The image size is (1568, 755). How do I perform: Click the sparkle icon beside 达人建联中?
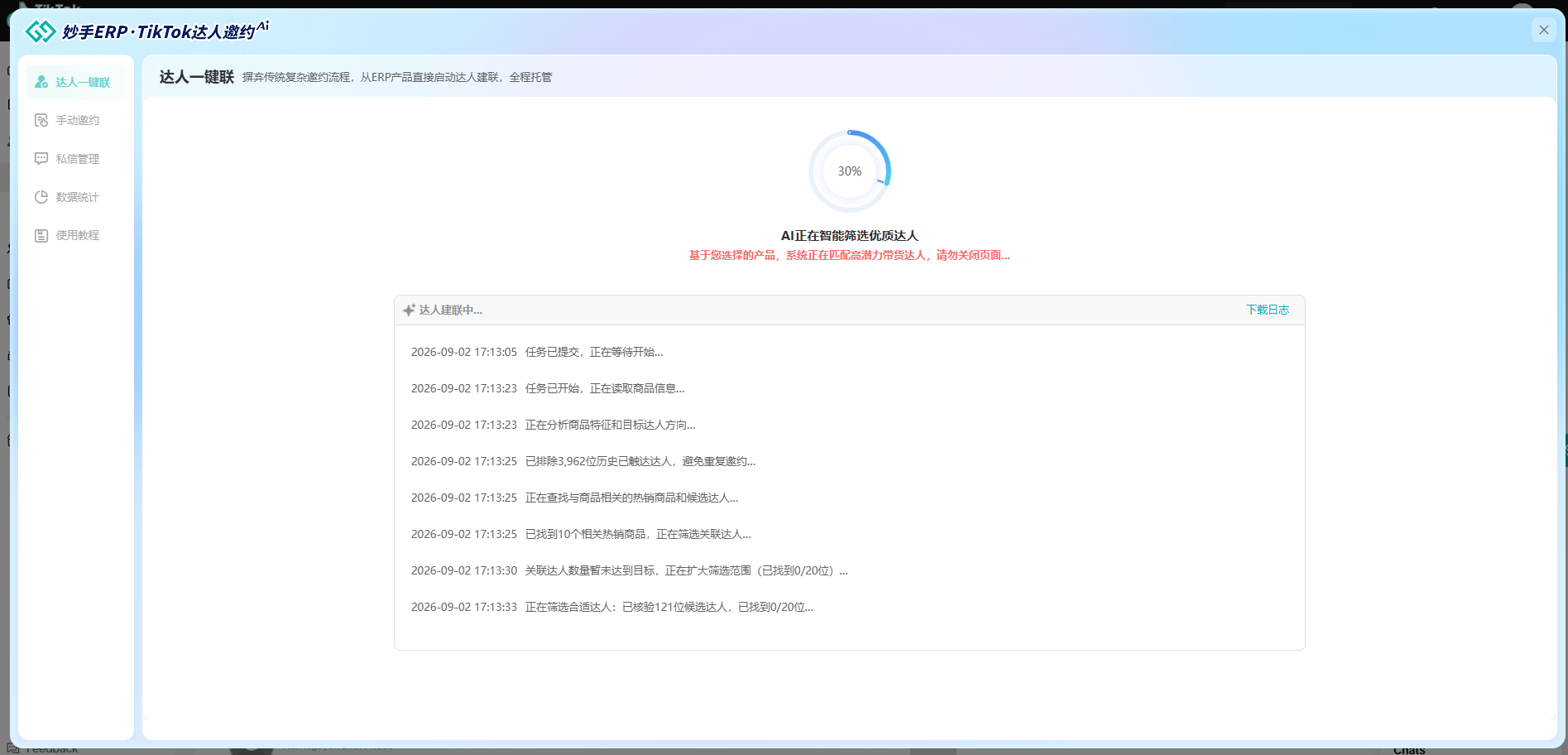(409, 310)
